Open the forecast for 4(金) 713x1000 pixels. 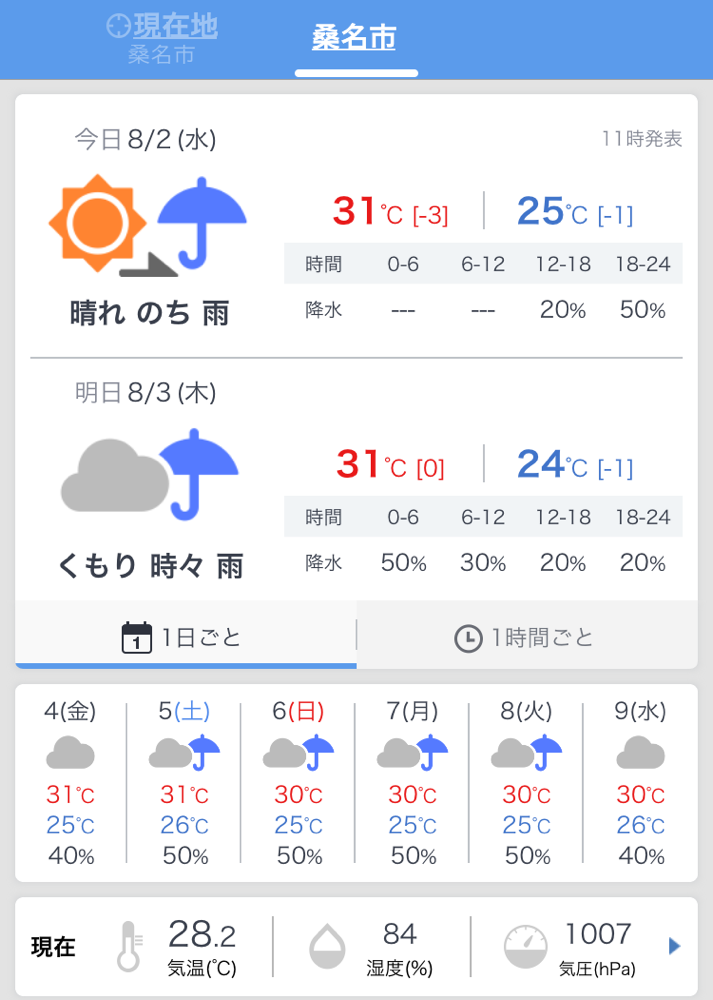[x=70, y=783]
